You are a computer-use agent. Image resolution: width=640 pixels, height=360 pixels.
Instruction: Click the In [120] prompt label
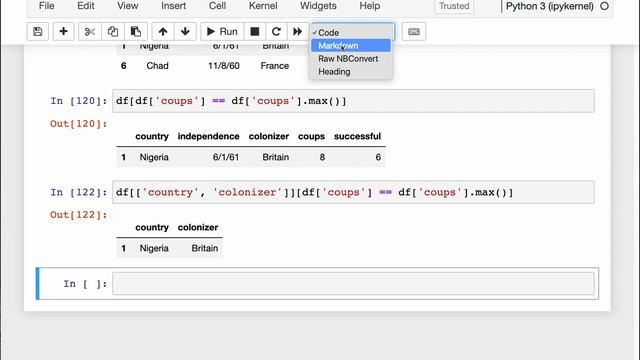pos(79,101)
